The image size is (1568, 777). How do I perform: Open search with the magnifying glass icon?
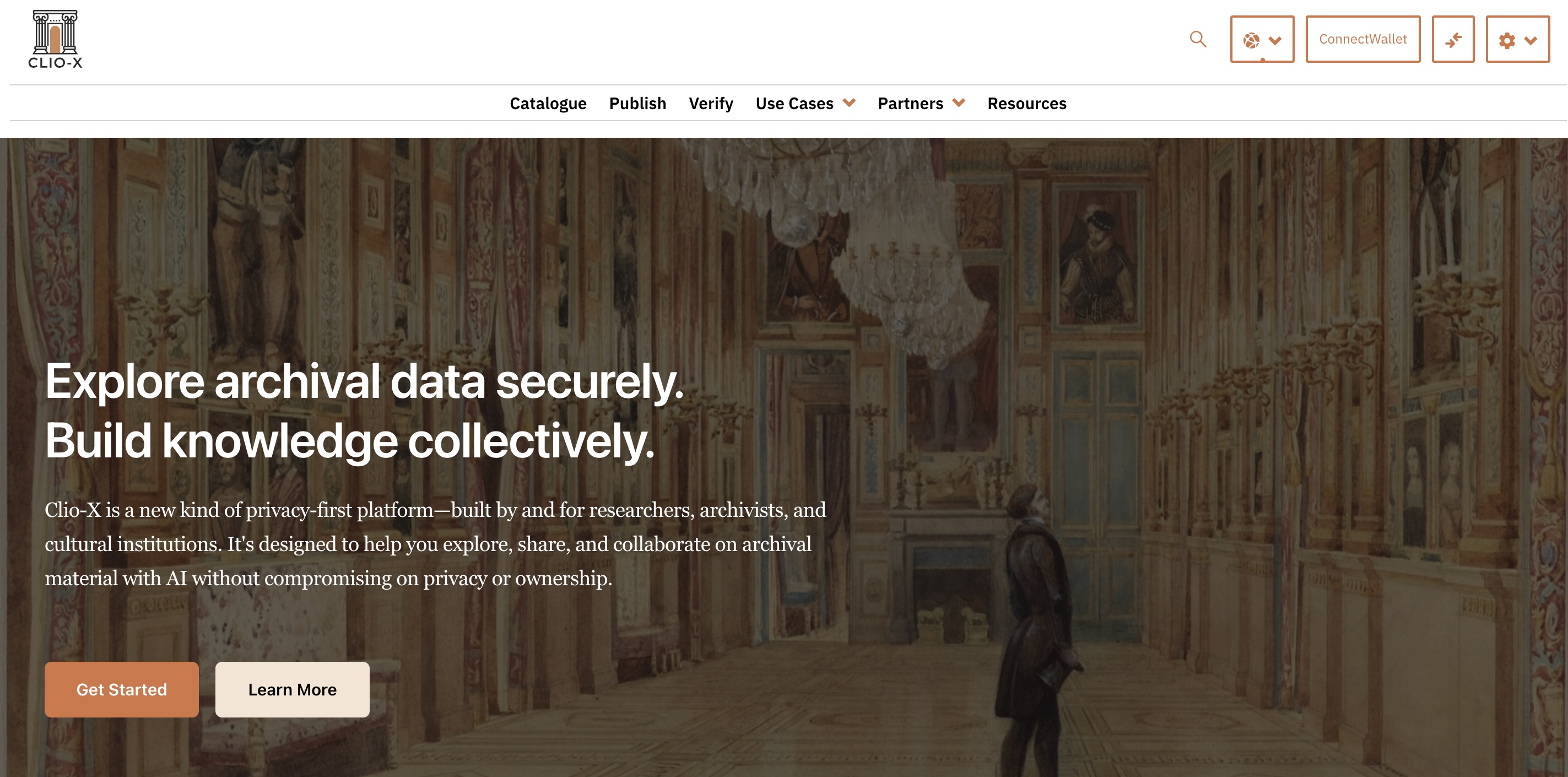(1198, 39)
